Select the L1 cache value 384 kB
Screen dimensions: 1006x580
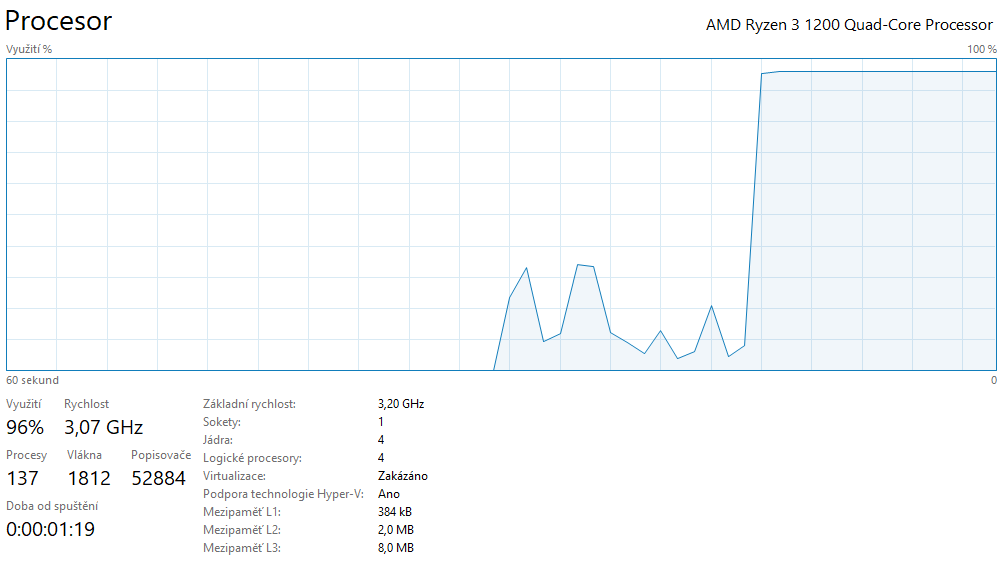pos(395,512)
